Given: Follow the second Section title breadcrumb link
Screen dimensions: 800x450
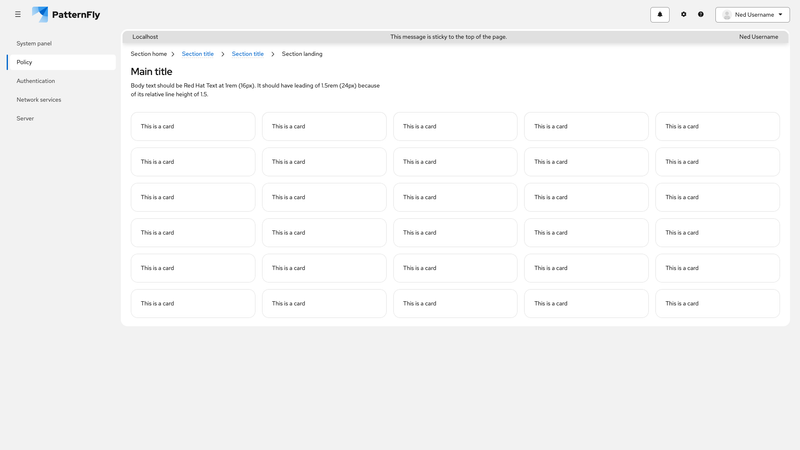Looking at the screenshot, I should (247, 54).
